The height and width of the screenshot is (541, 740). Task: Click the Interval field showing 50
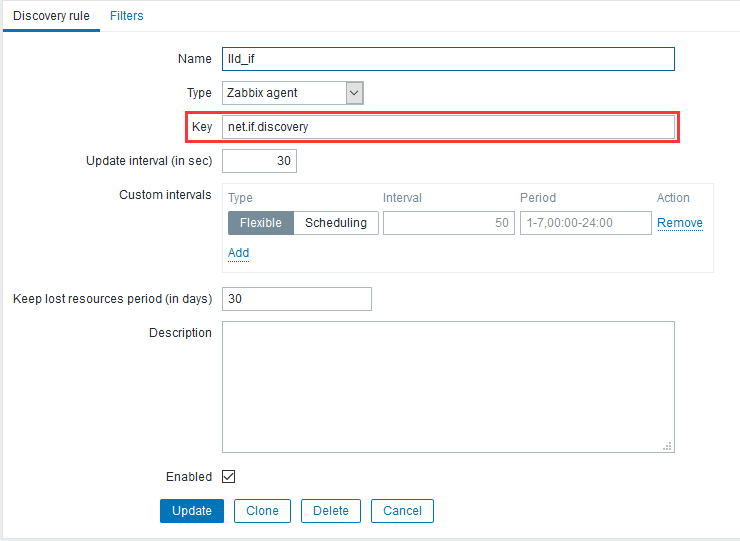(x=448, y=223)
